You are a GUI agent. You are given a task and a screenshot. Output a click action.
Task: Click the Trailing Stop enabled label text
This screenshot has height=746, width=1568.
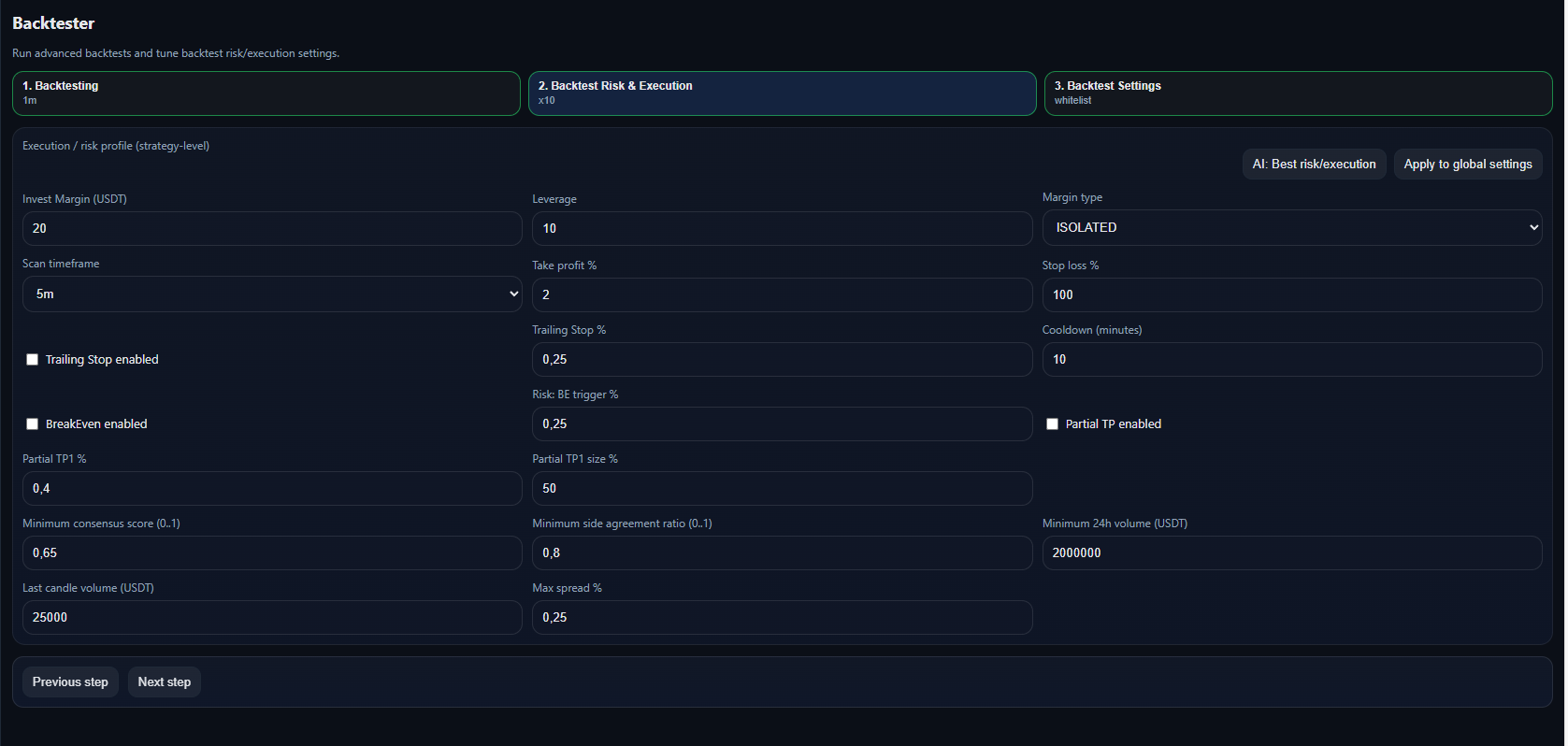(102, 360)
